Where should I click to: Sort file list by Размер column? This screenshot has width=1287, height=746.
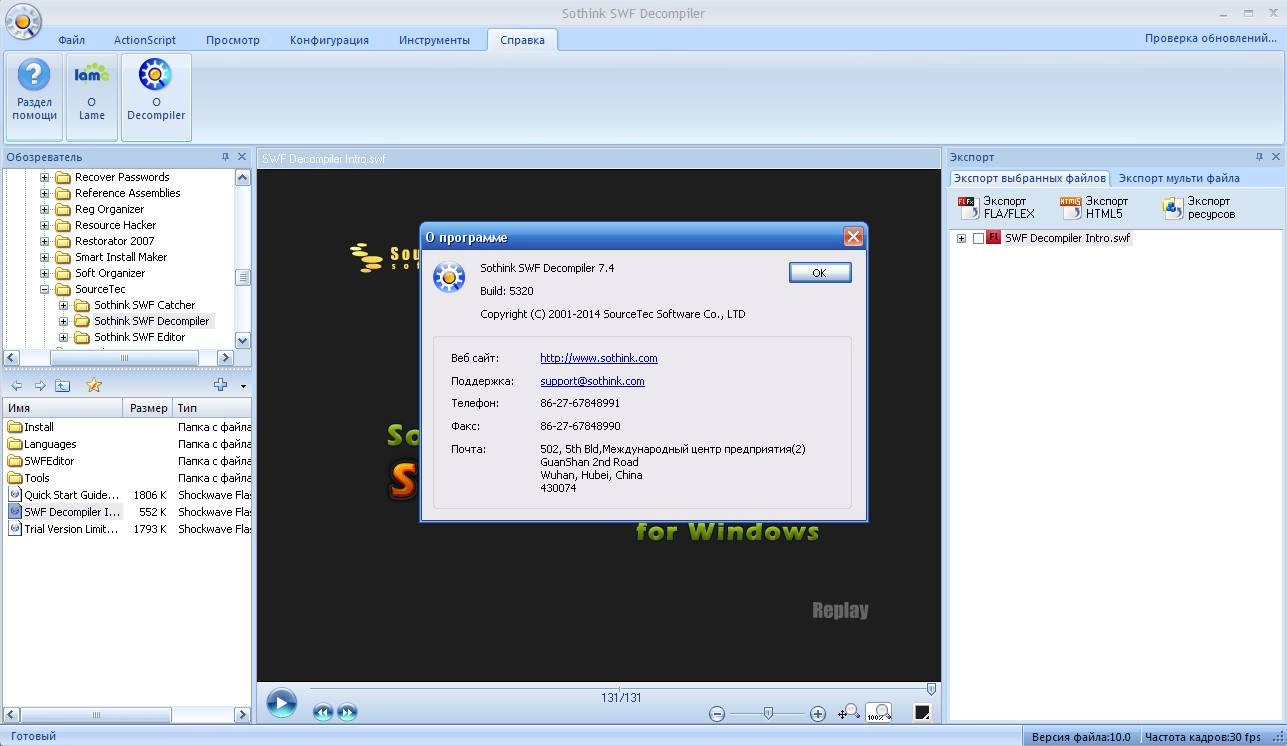point(148,408)
